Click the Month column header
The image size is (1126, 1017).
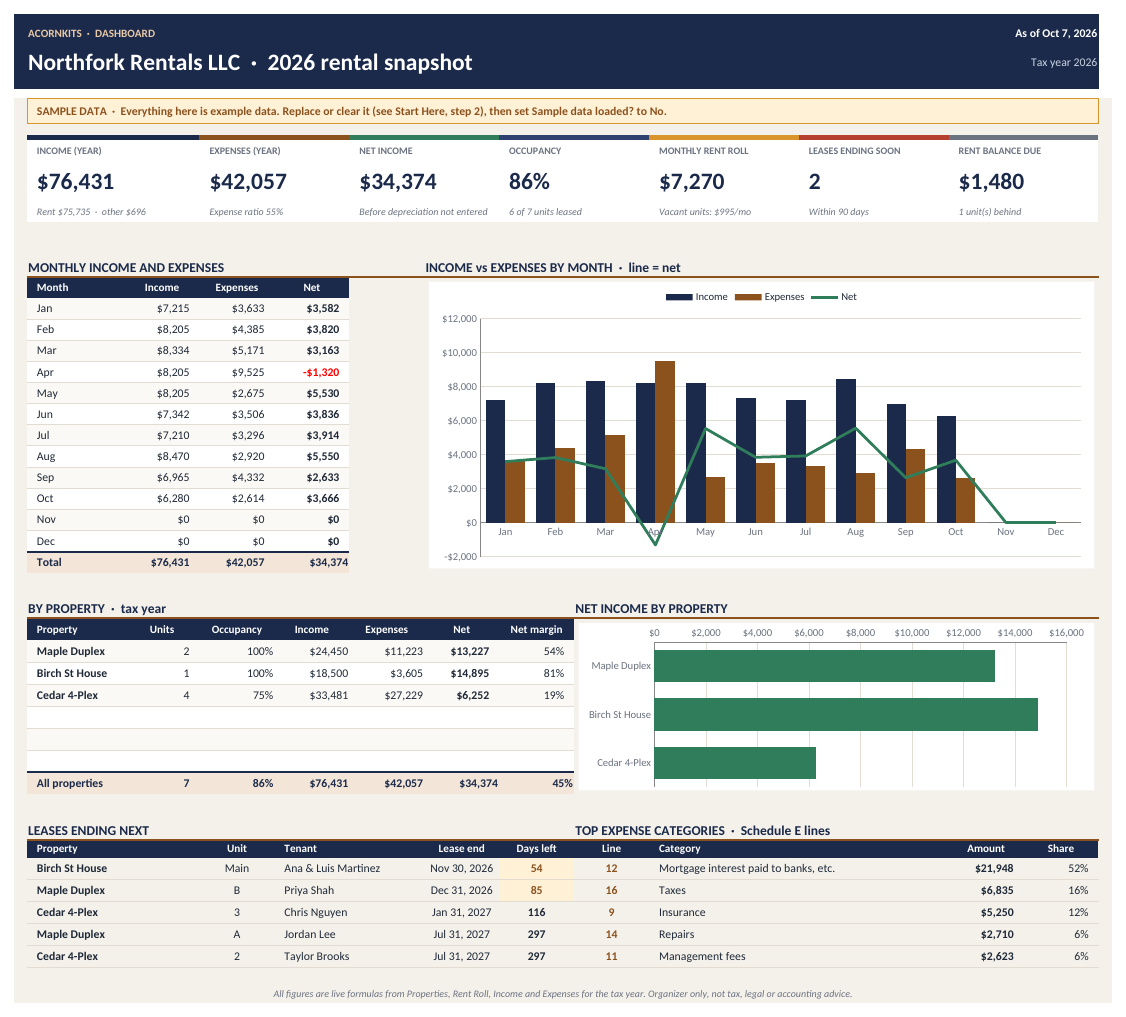(52, 287)
